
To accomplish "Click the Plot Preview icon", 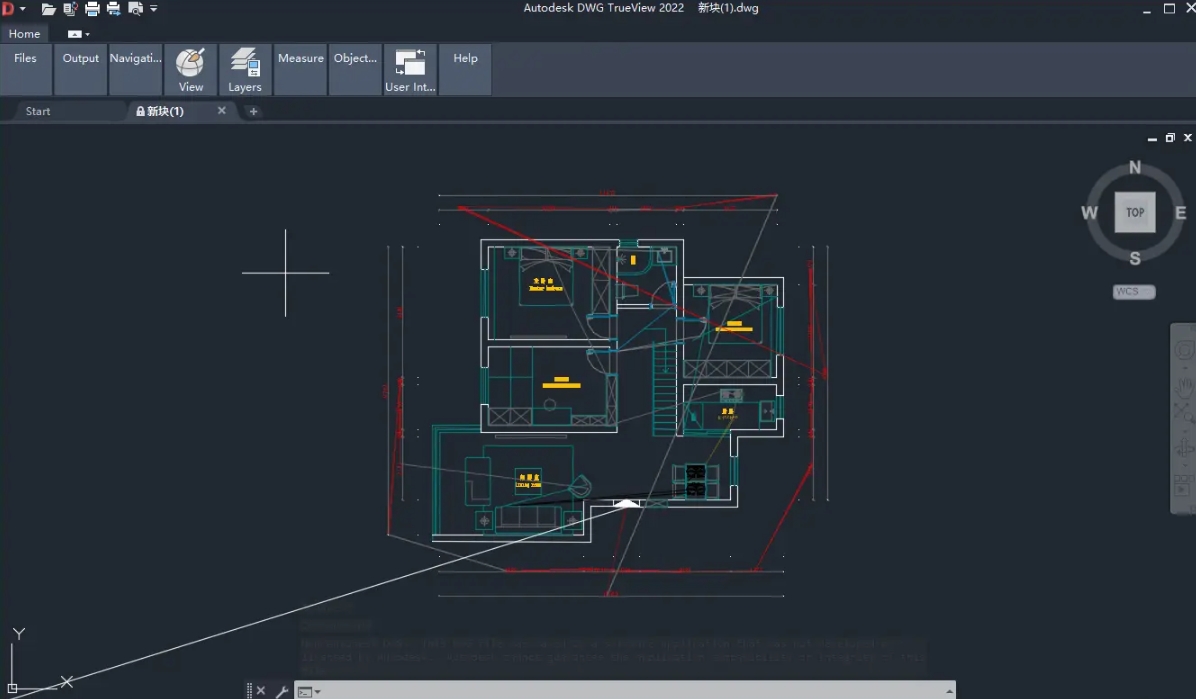I will point(135,9).
